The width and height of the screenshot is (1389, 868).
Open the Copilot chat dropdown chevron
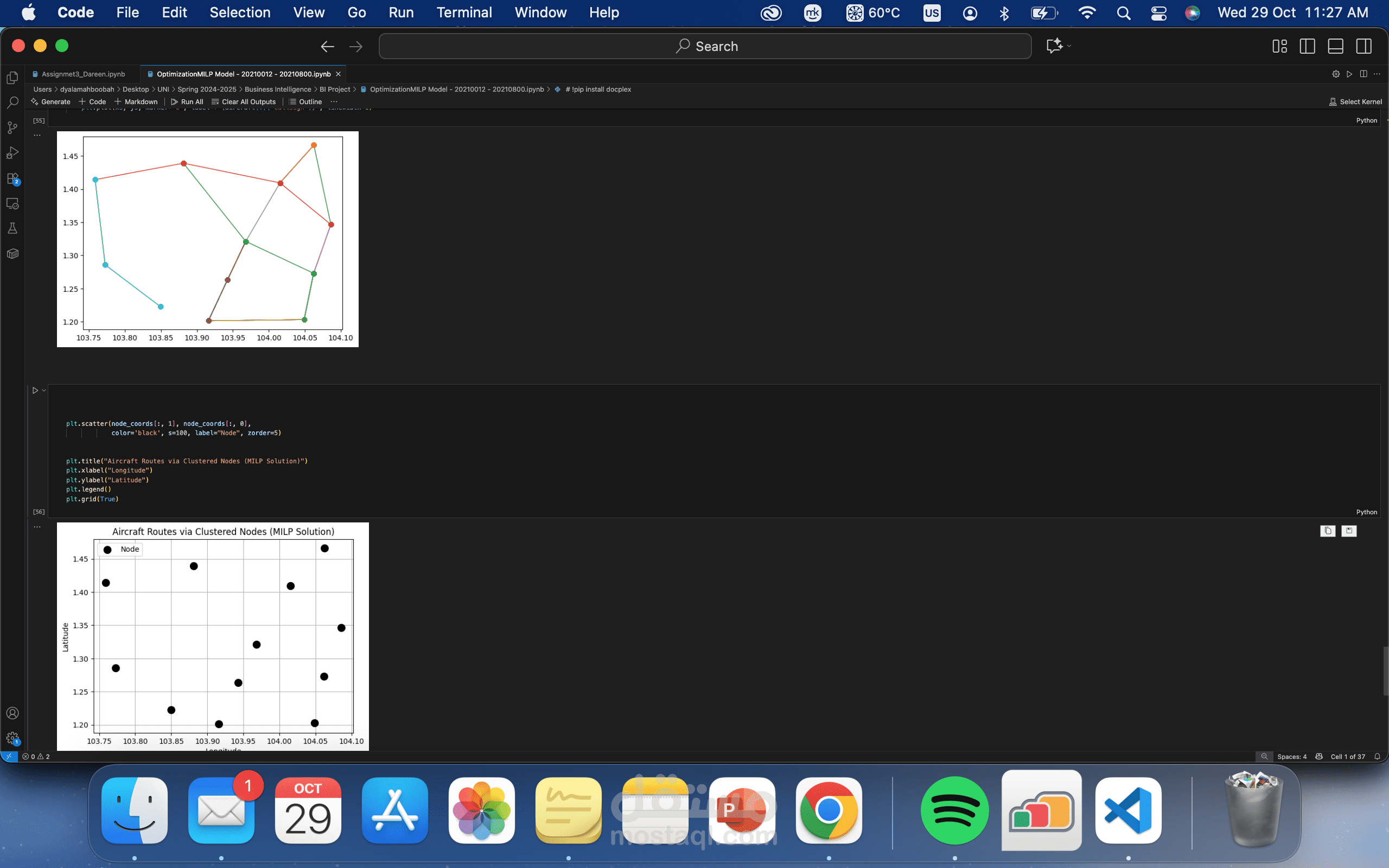pyautogui.click(x=1069, y=46)
